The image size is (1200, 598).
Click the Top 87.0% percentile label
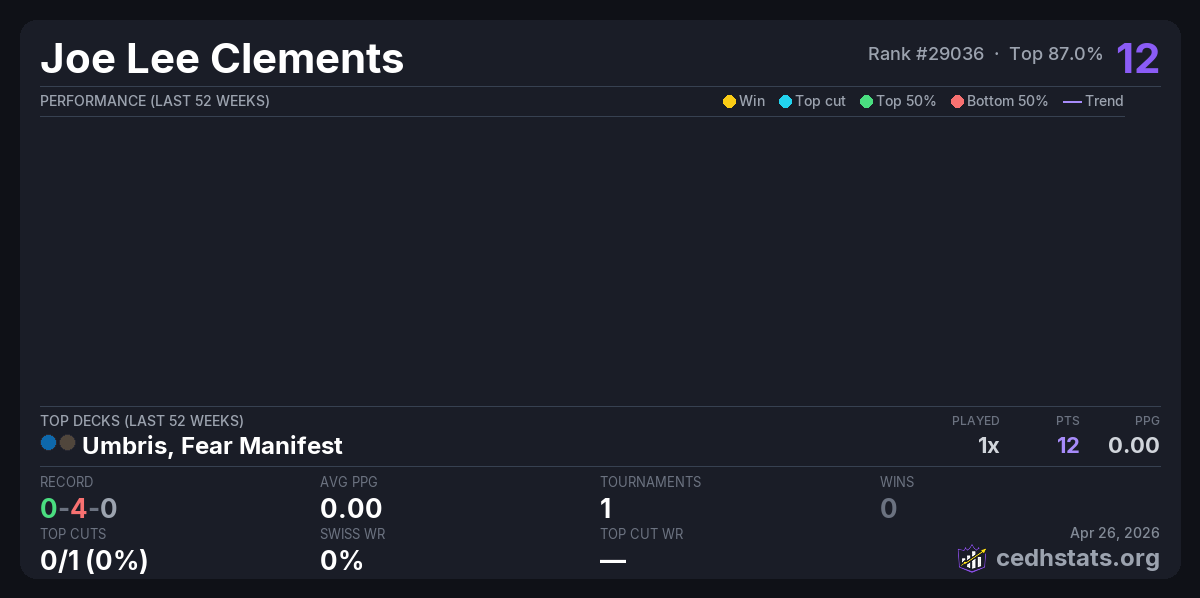click(1056, 54)
